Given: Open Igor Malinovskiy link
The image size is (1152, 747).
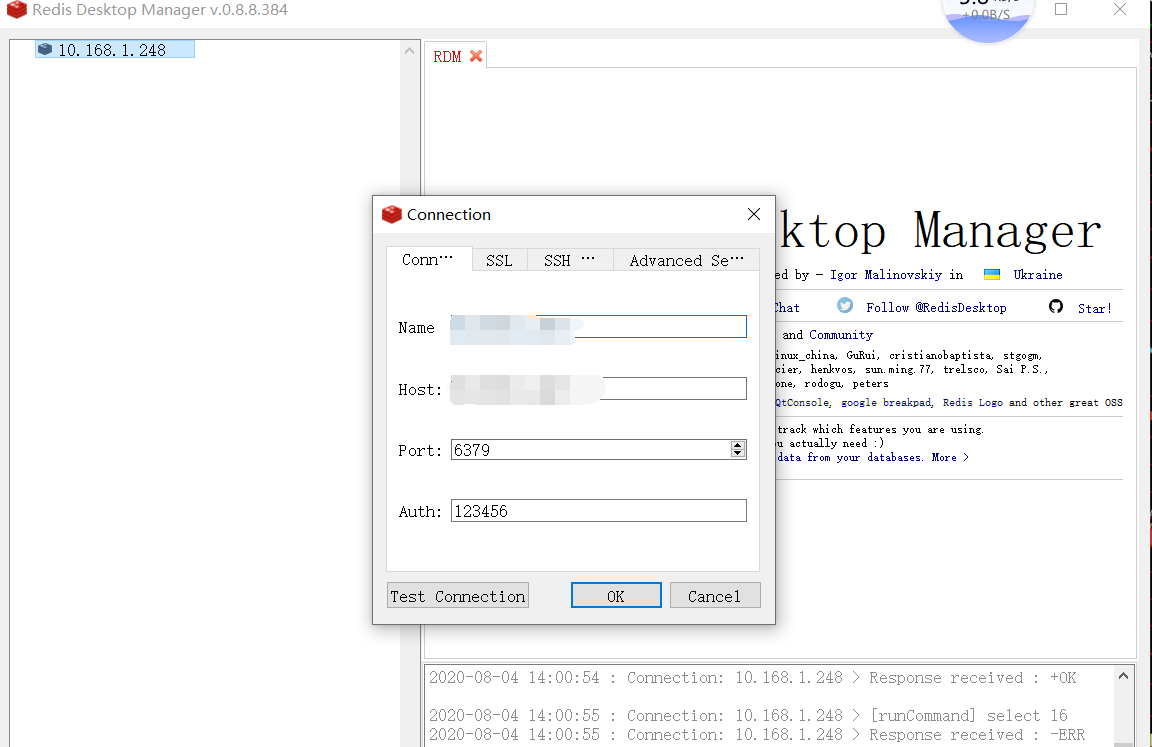Looking at the screenshot, I should (x=885, y=275).
